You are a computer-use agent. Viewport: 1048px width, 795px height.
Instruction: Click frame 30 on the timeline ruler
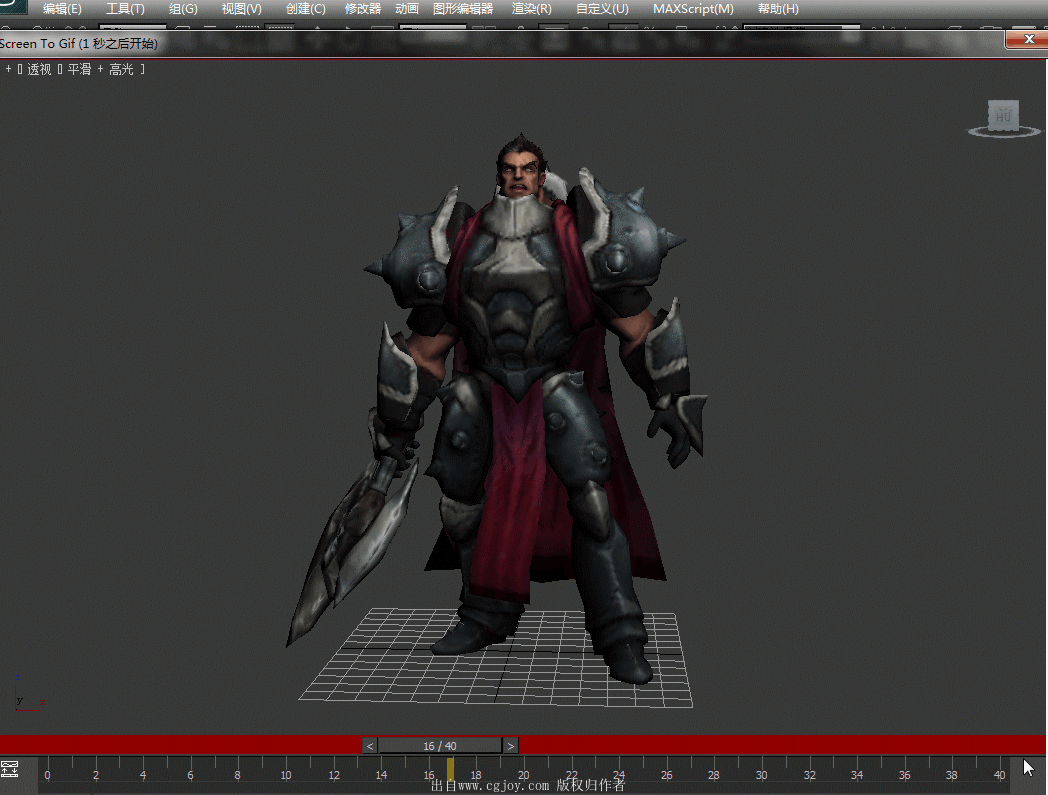tap(761, 775)
